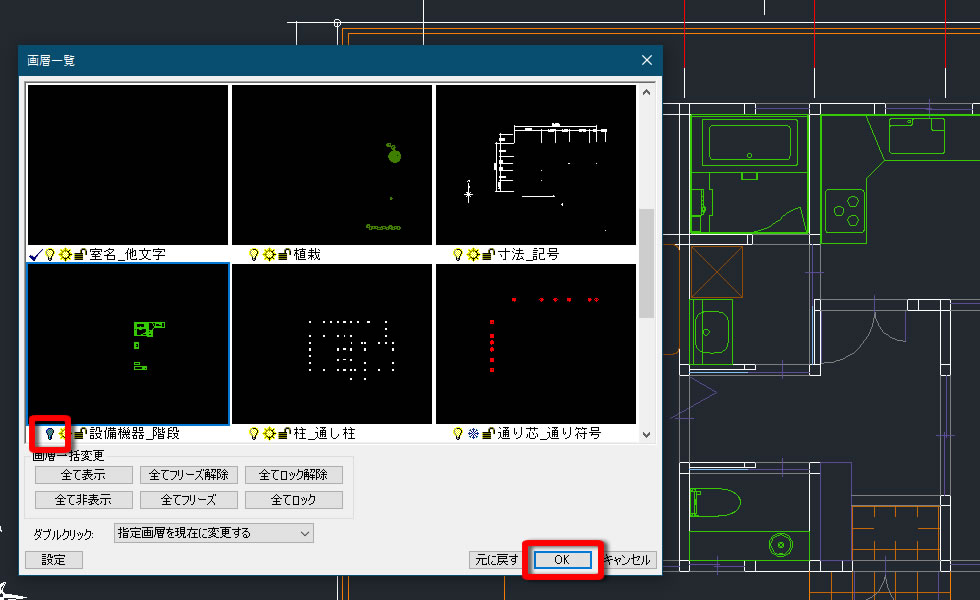Click the layer name 植栽
The height and width of the screenshot is (600, 980).
307,254
